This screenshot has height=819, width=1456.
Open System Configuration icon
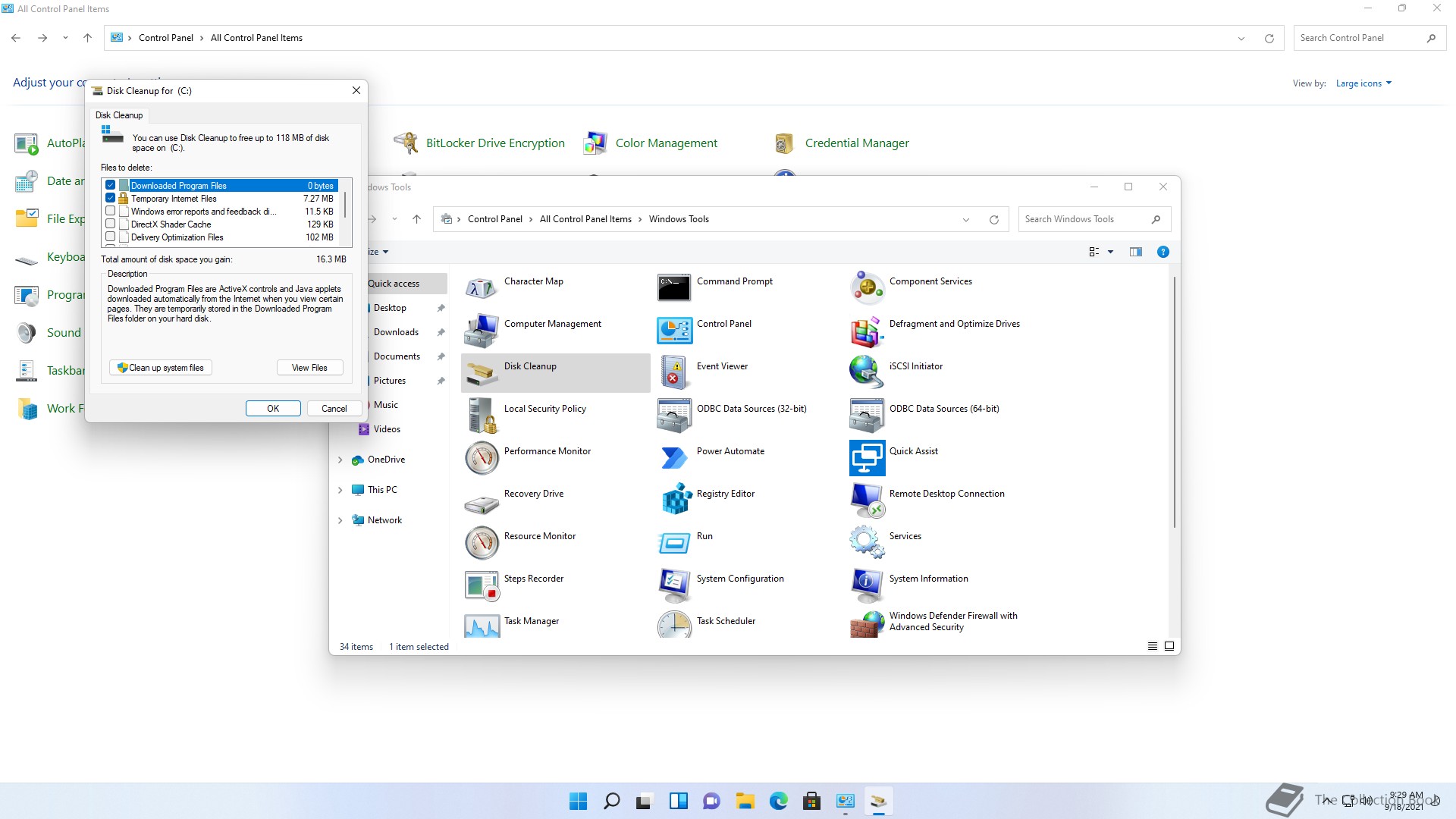tap(674, 586)
